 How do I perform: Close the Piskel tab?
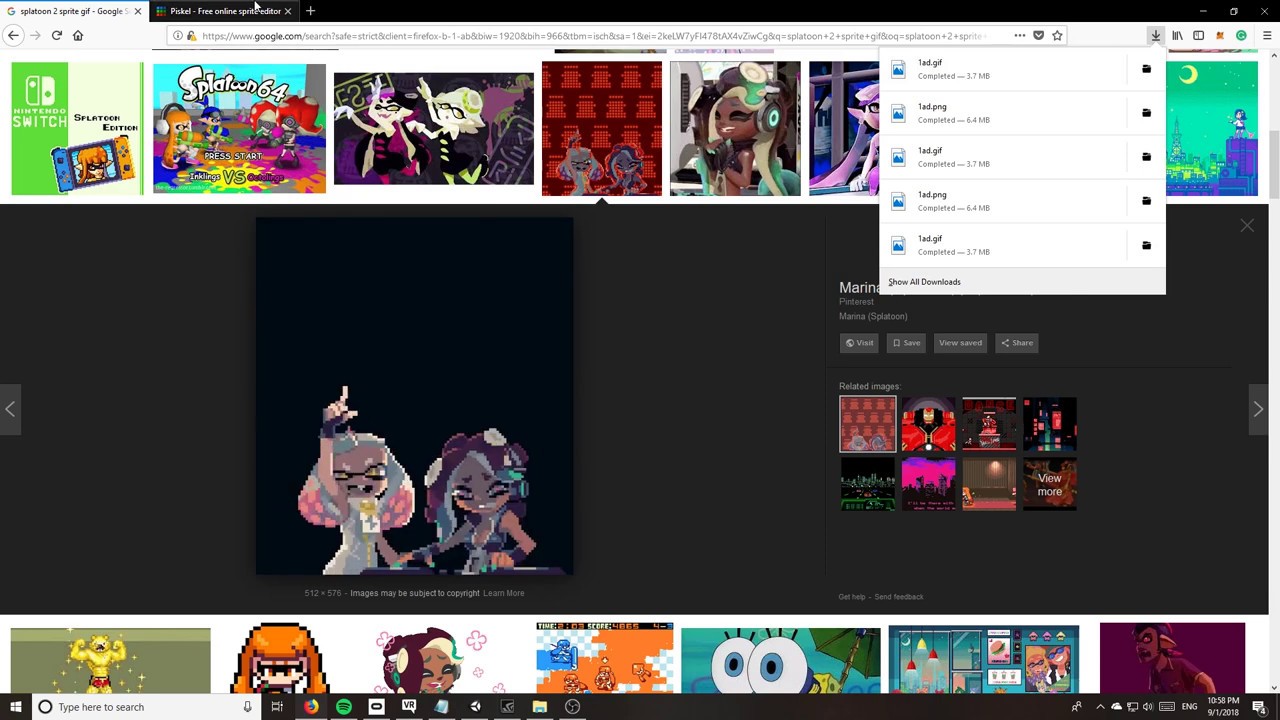coord(288,11)
